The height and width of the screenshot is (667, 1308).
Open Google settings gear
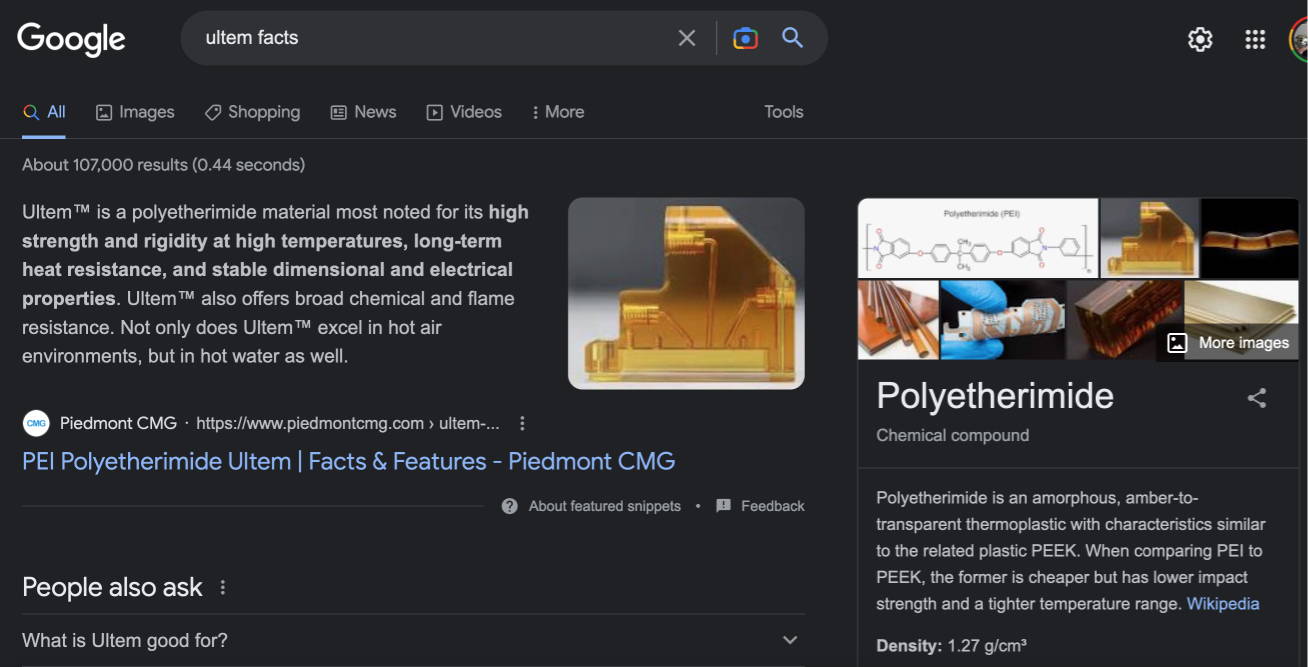click(1200, 39)
